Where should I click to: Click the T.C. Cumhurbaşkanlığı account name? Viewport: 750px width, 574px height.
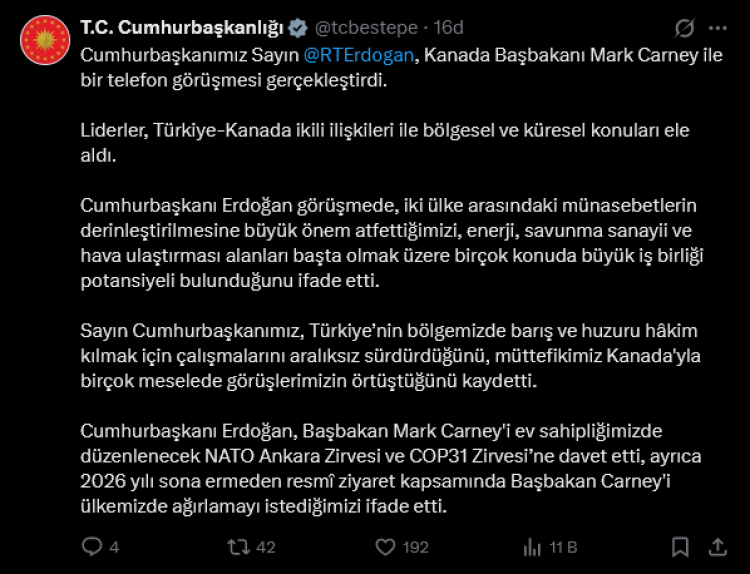169,27
